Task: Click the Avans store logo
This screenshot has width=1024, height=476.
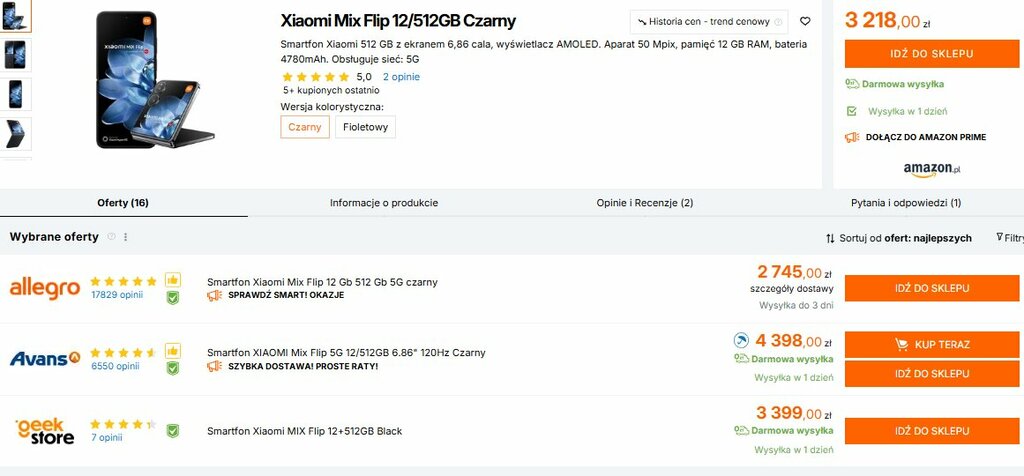Action: (44, 358)
